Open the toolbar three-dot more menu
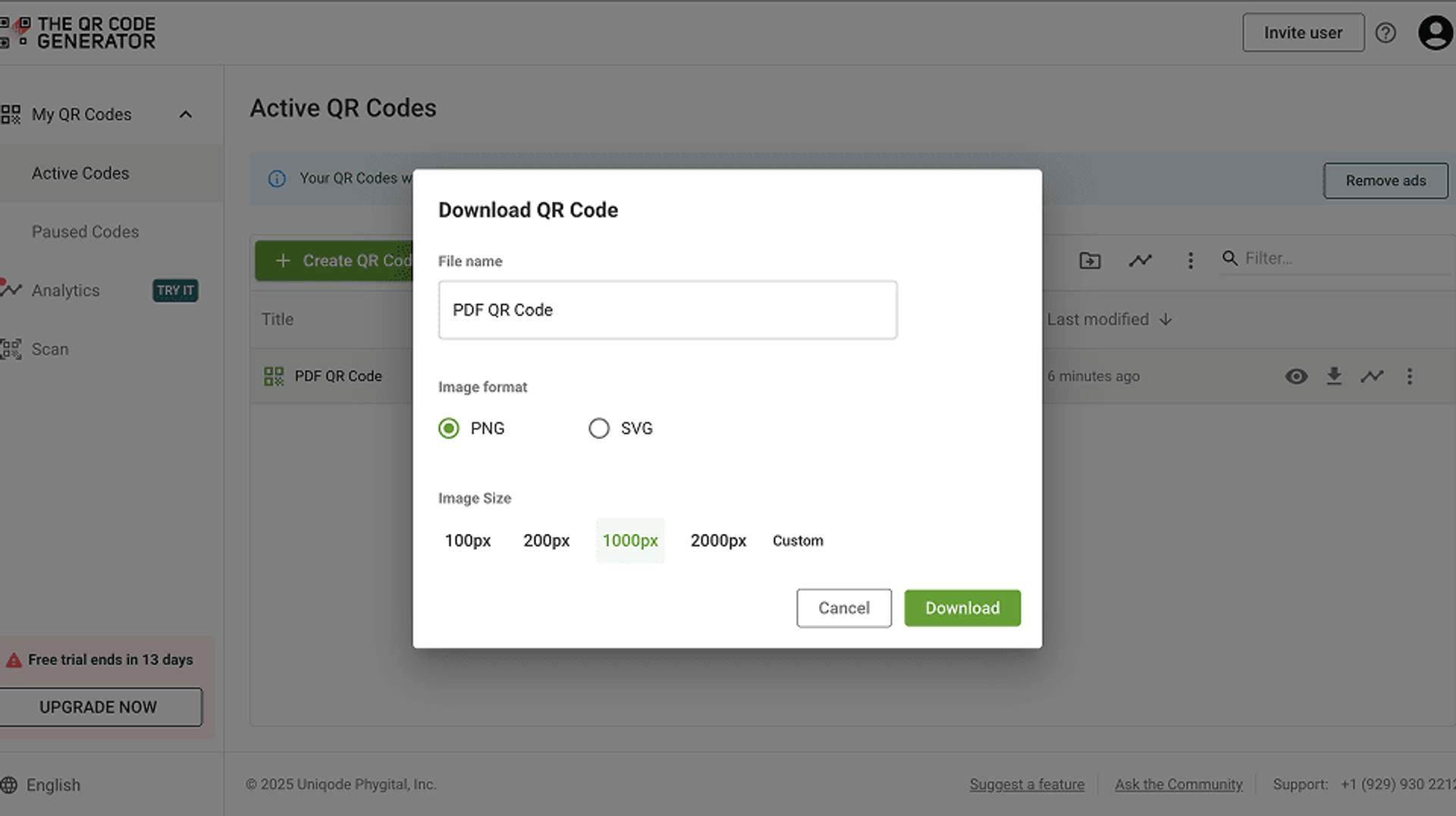This screenshot has height=816, width=1456. (1191, 260)
